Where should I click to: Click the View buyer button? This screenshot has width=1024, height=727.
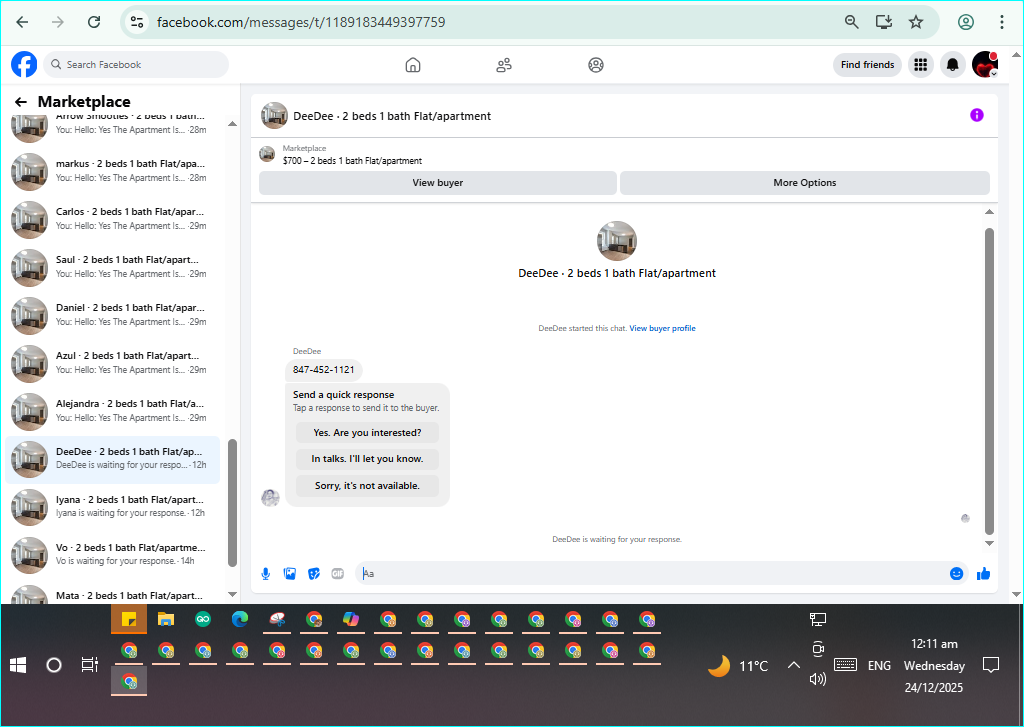[x=438, y=183]
